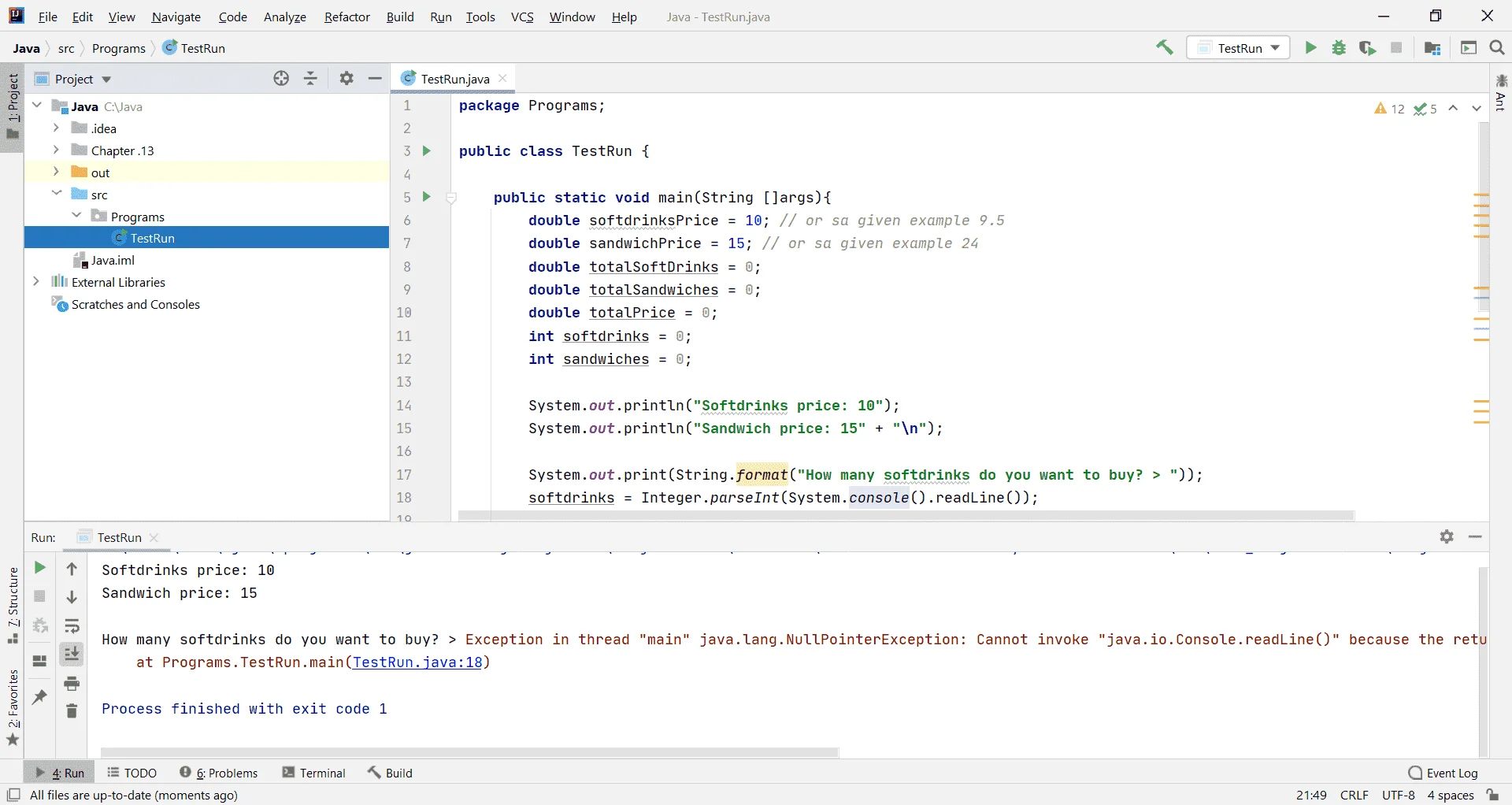Click the Select Opened File target icon
The image size is (1512, 805).
coord(281,78)
